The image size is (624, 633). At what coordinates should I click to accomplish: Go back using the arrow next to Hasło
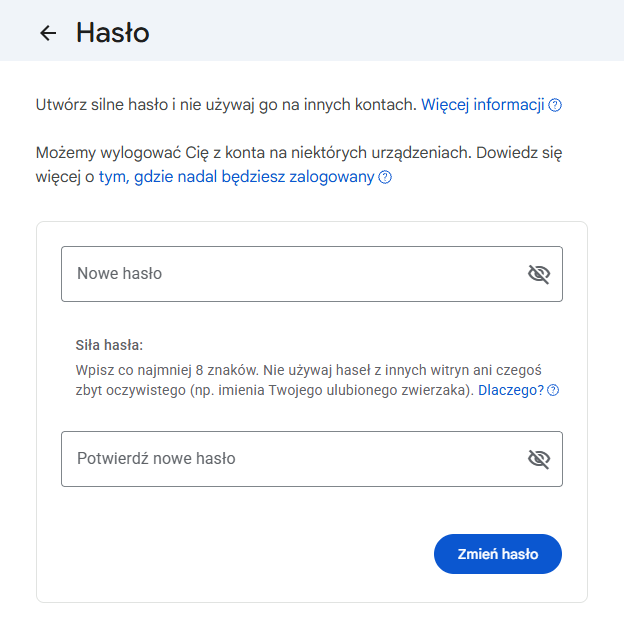click(x=48, y=33)
